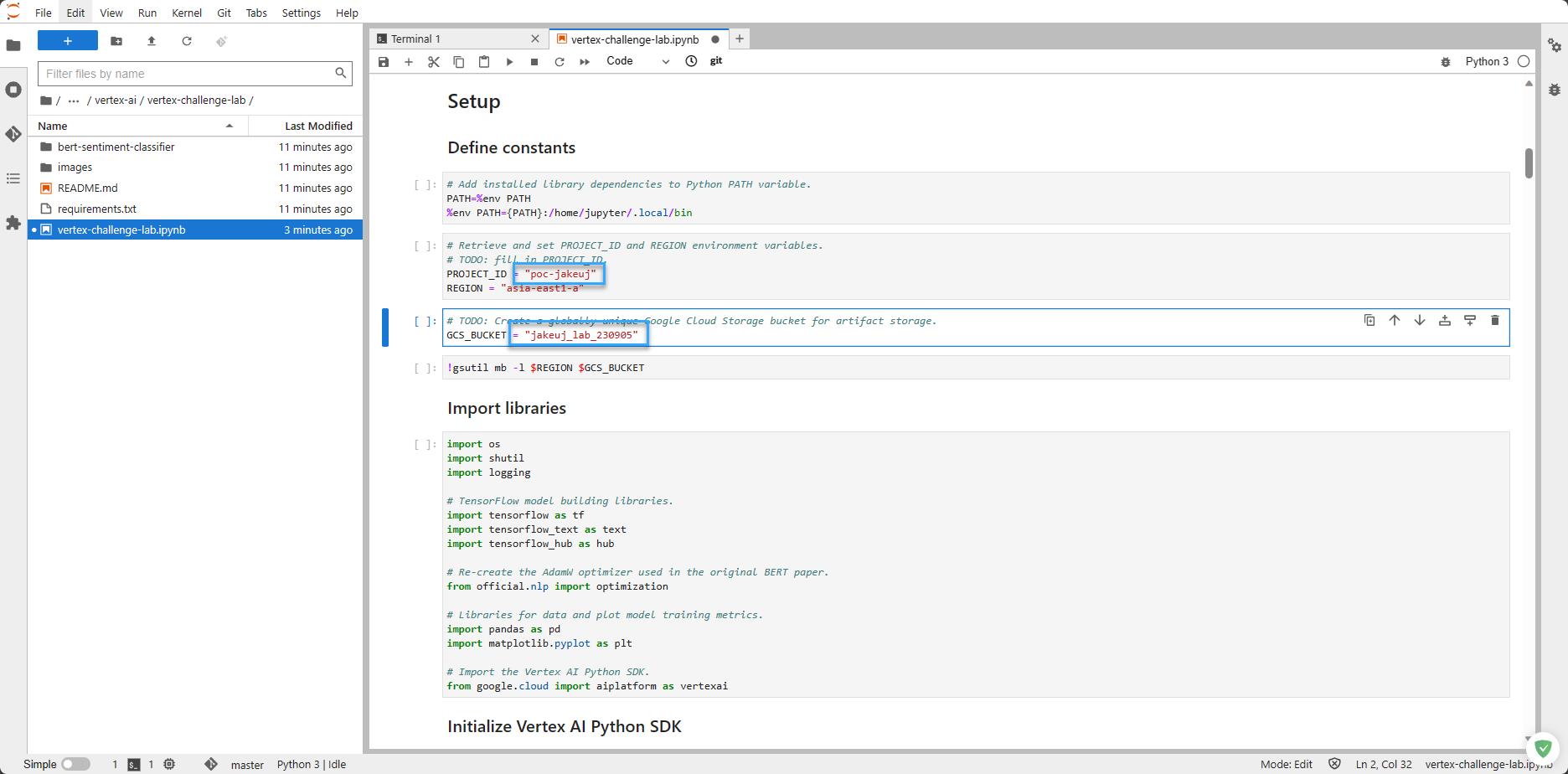The height and width of the screenshot is (774, 1568).
Task: Open the Code cell type dropdown
Action: pyautogui.click(x=637, y=61)
